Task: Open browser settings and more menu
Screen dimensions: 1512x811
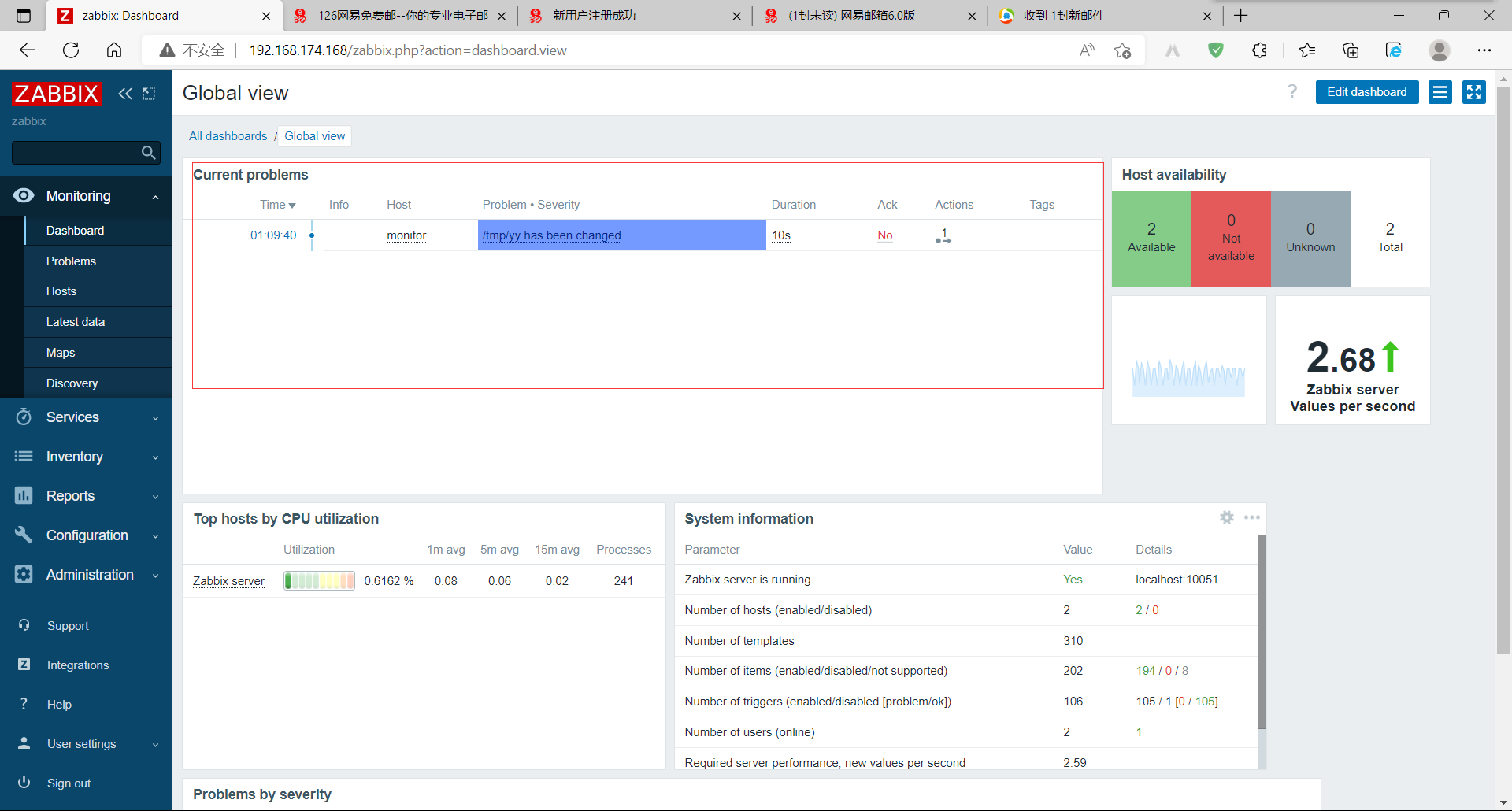Action: (x=1484, y=50)
